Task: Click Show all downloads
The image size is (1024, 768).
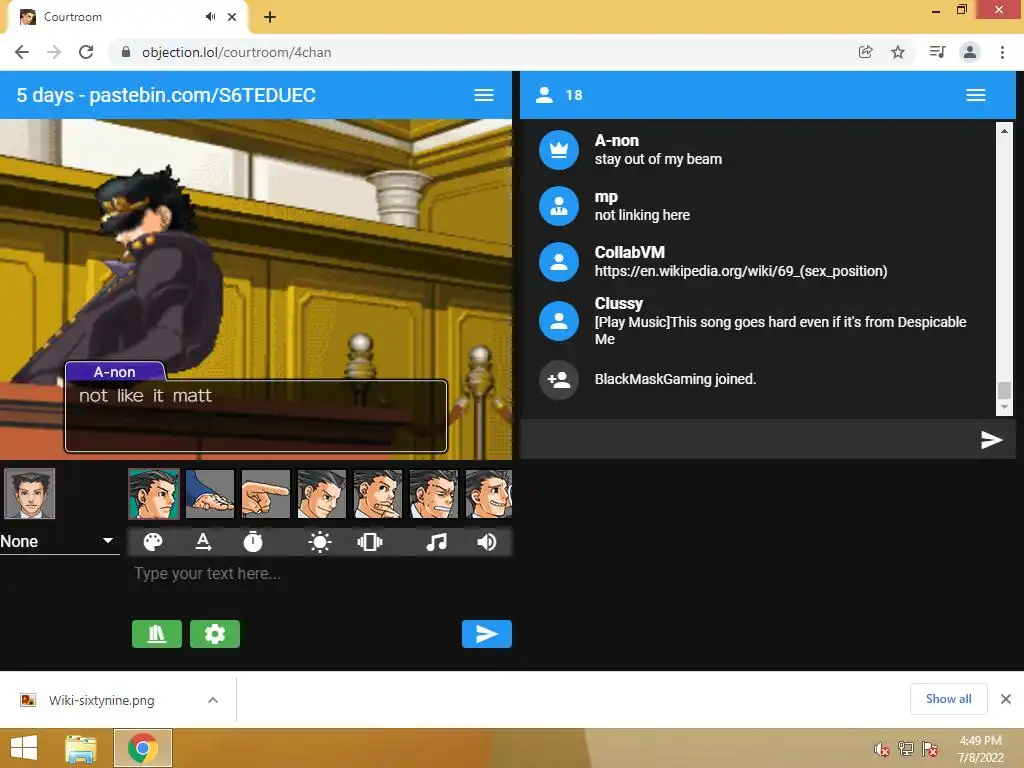Action: (x=948, y=699)
